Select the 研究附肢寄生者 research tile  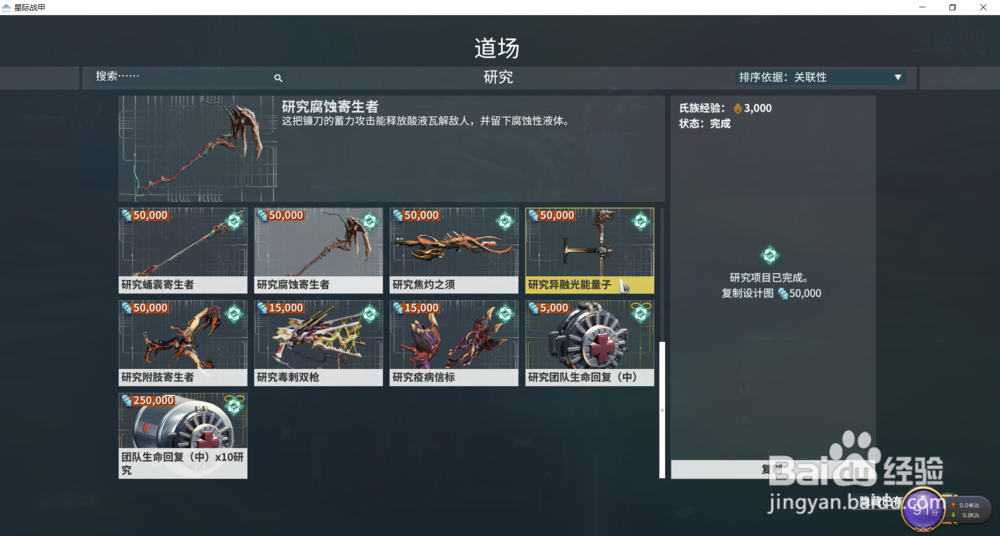(183, 343)
